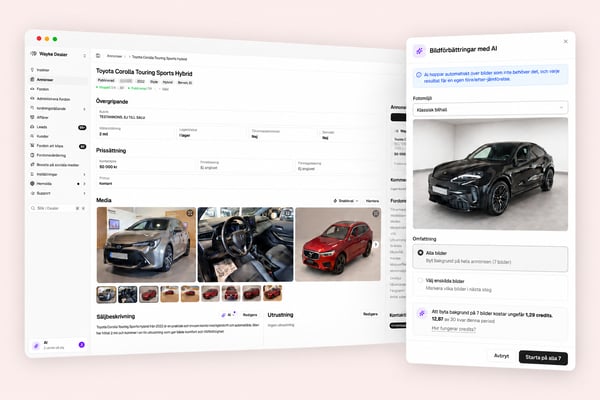The height and width of the screenshot is (400, 600).
Task: Click the Inställningar sidebar icon
Action: pyautogui.click(x=32, y=174)
